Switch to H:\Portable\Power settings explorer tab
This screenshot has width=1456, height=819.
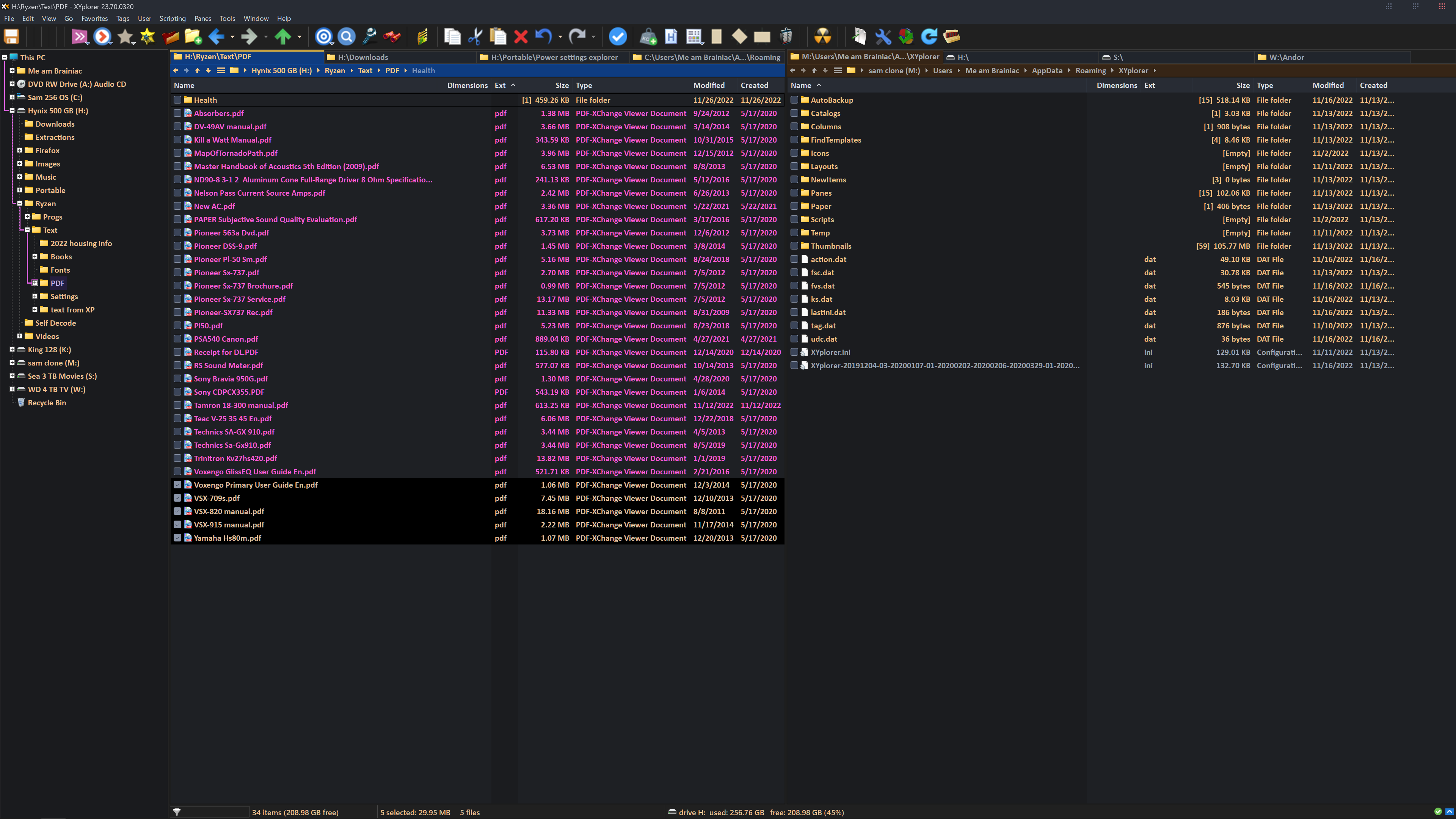553,57
